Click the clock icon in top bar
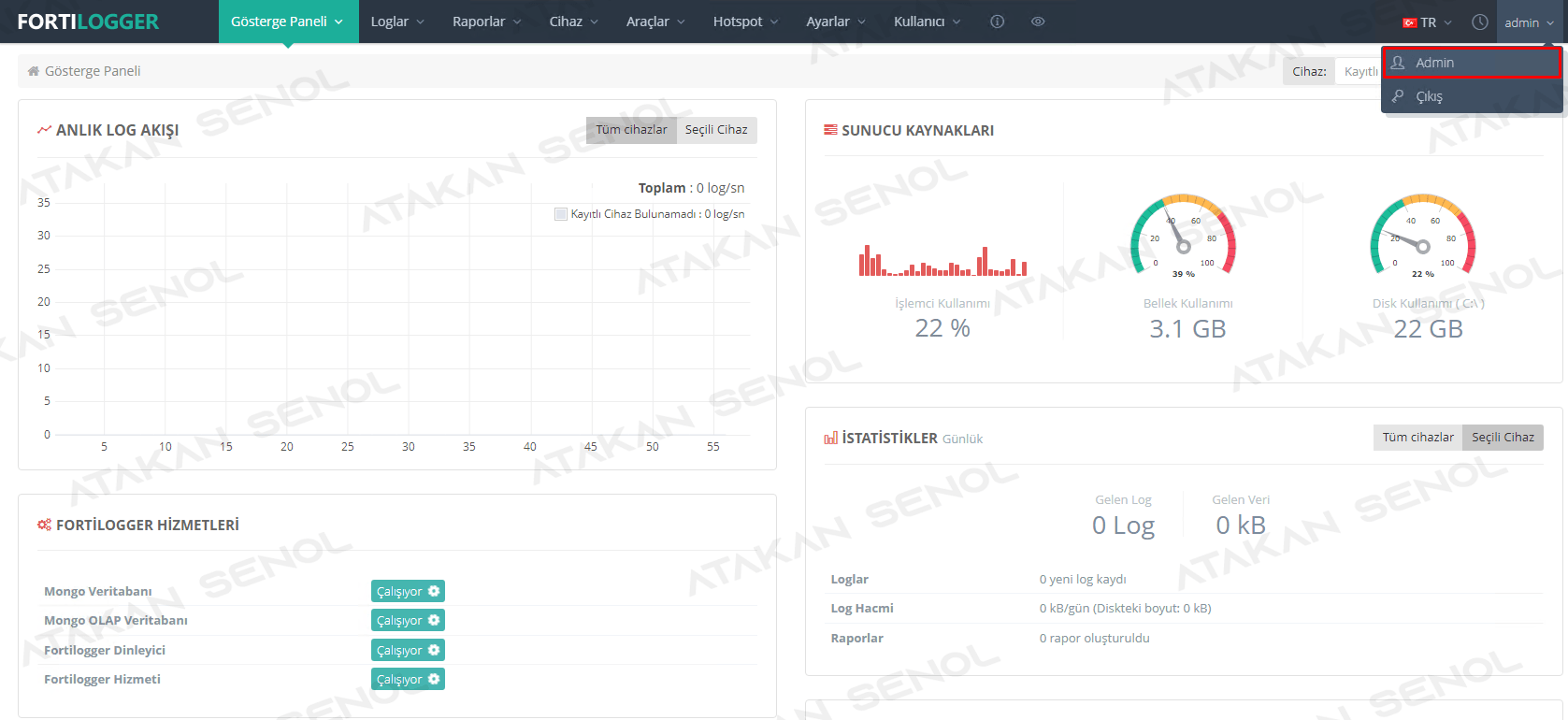Image resolution: width=1568 pixels, height=720 pixels. (1479, 22)
